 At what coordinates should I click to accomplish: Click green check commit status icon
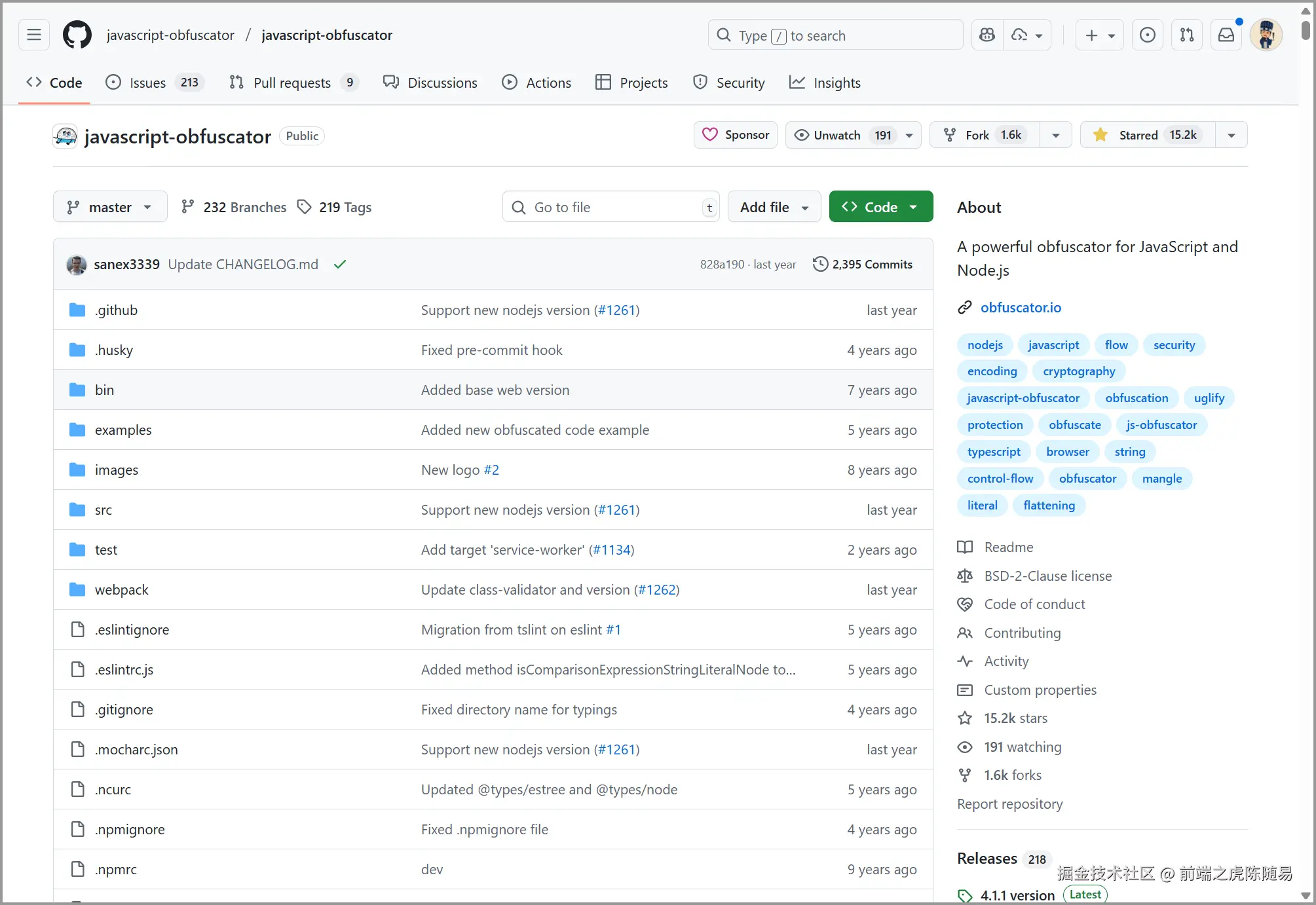(339, 265)
